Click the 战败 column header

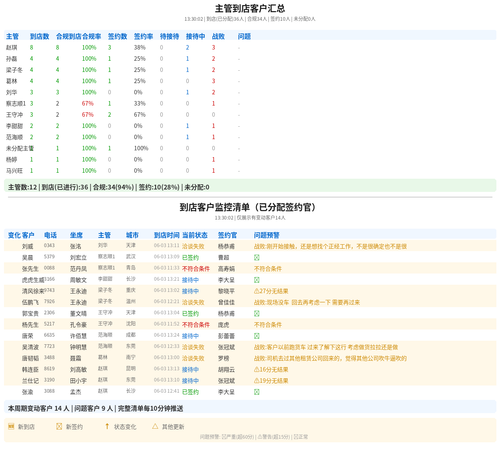(x=218, y=36)
